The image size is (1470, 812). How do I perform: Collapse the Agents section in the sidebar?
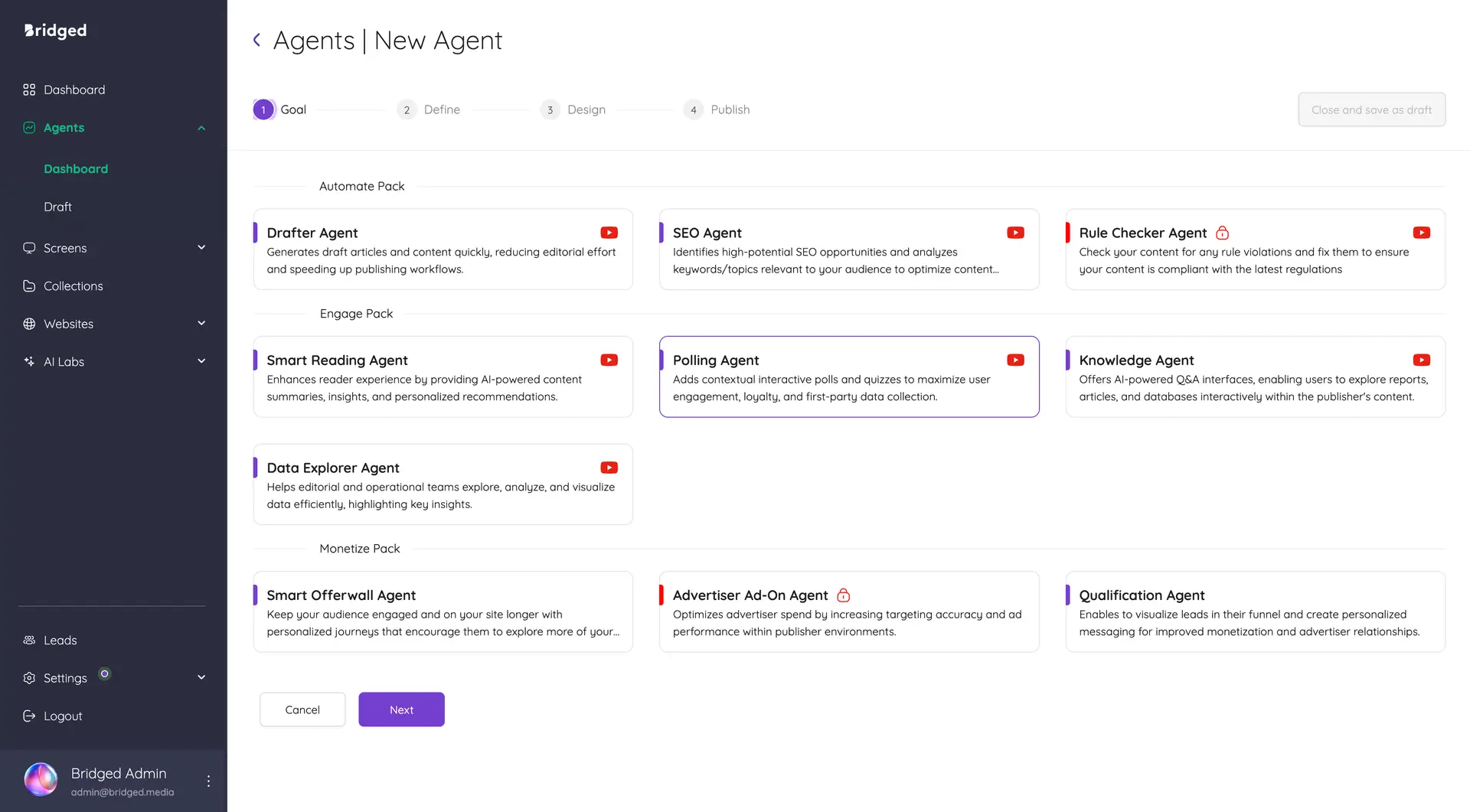[x=201, y=127]
